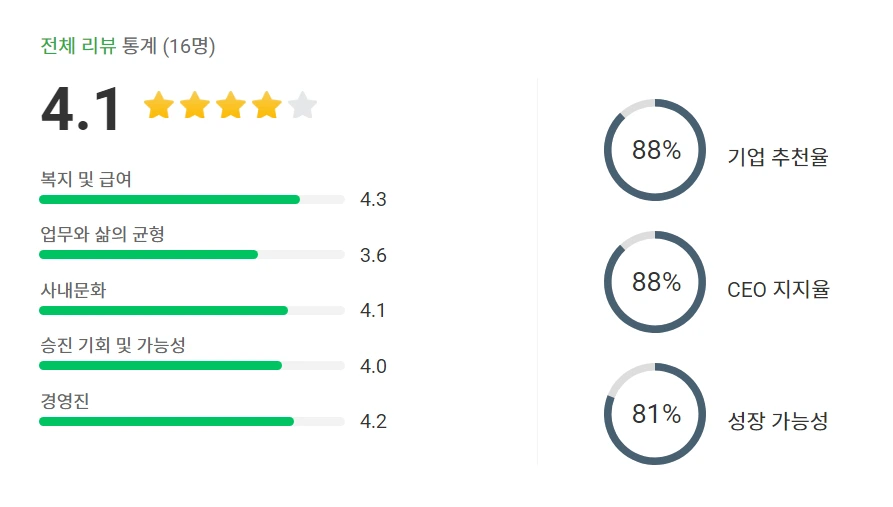Screen dimensions: 893x507
Task: Click the first gold star rating
Action: [x=158, y=105]
